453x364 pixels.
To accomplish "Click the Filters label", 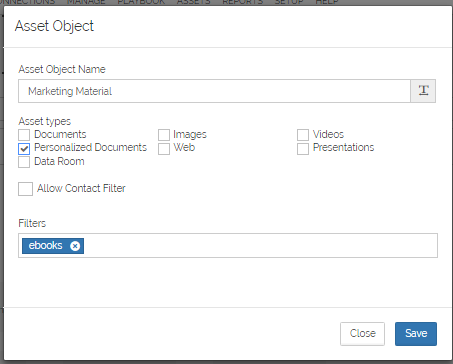I will point(32,223).
